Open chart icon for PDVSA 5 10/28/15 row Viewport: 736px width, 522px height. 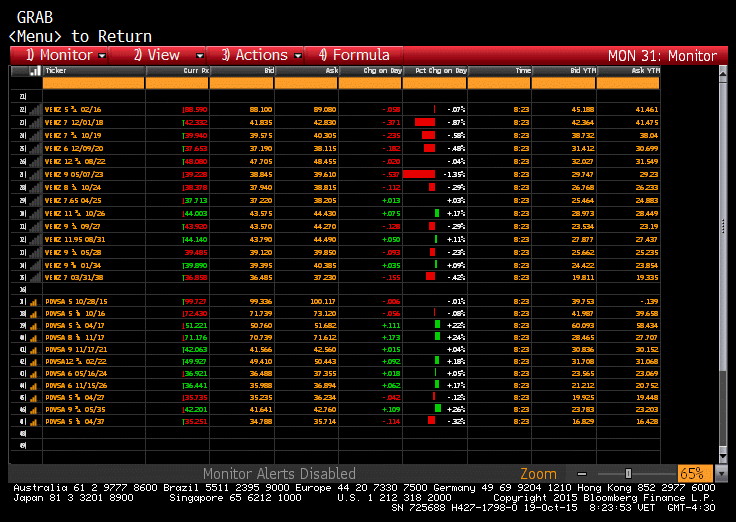(x=33, y=302)
